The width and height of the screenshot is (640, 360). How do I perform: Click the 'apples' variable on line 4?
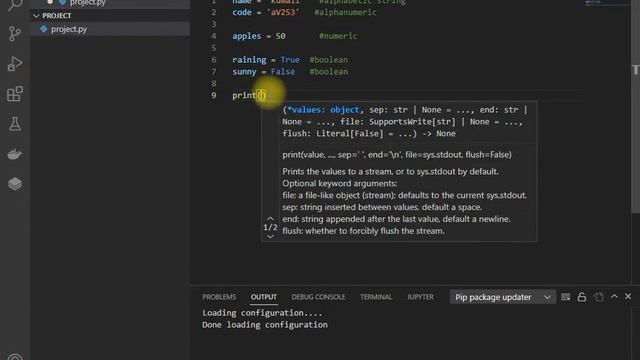(x=247, y=36)
